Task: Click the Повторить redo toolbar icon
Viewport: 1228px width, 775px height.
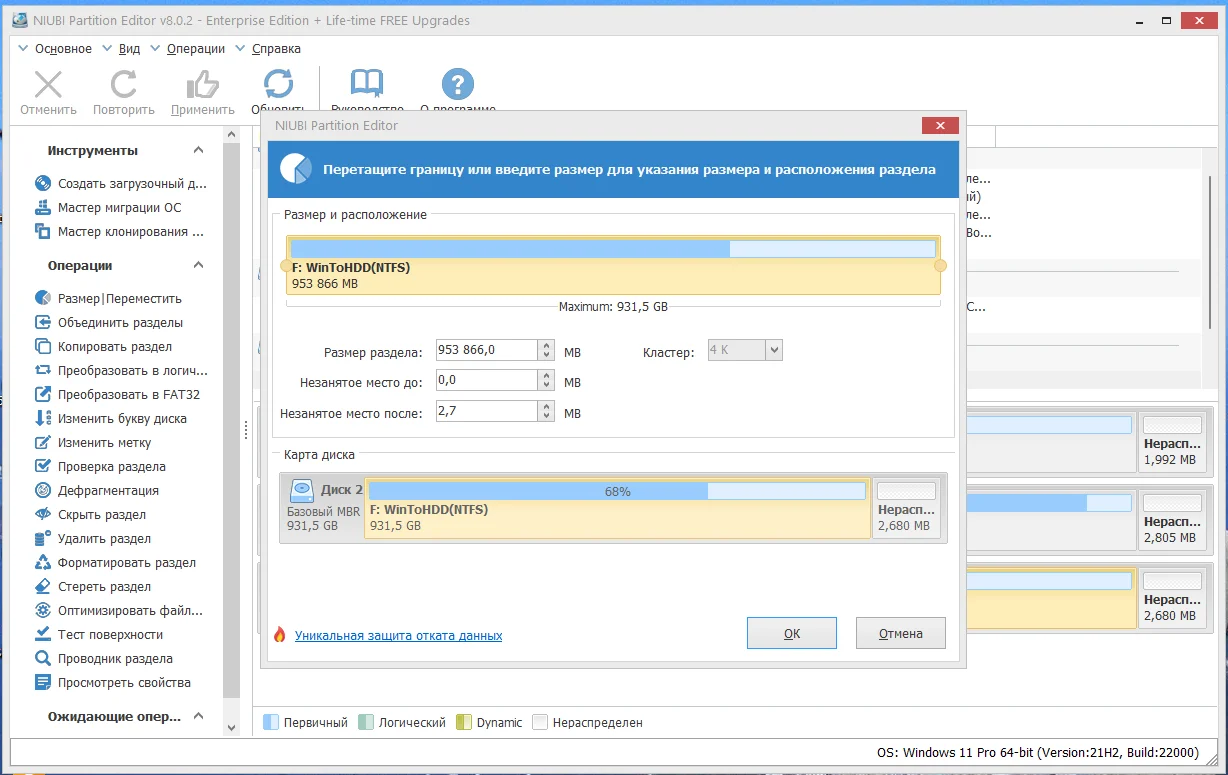Action: coord(124,85)
